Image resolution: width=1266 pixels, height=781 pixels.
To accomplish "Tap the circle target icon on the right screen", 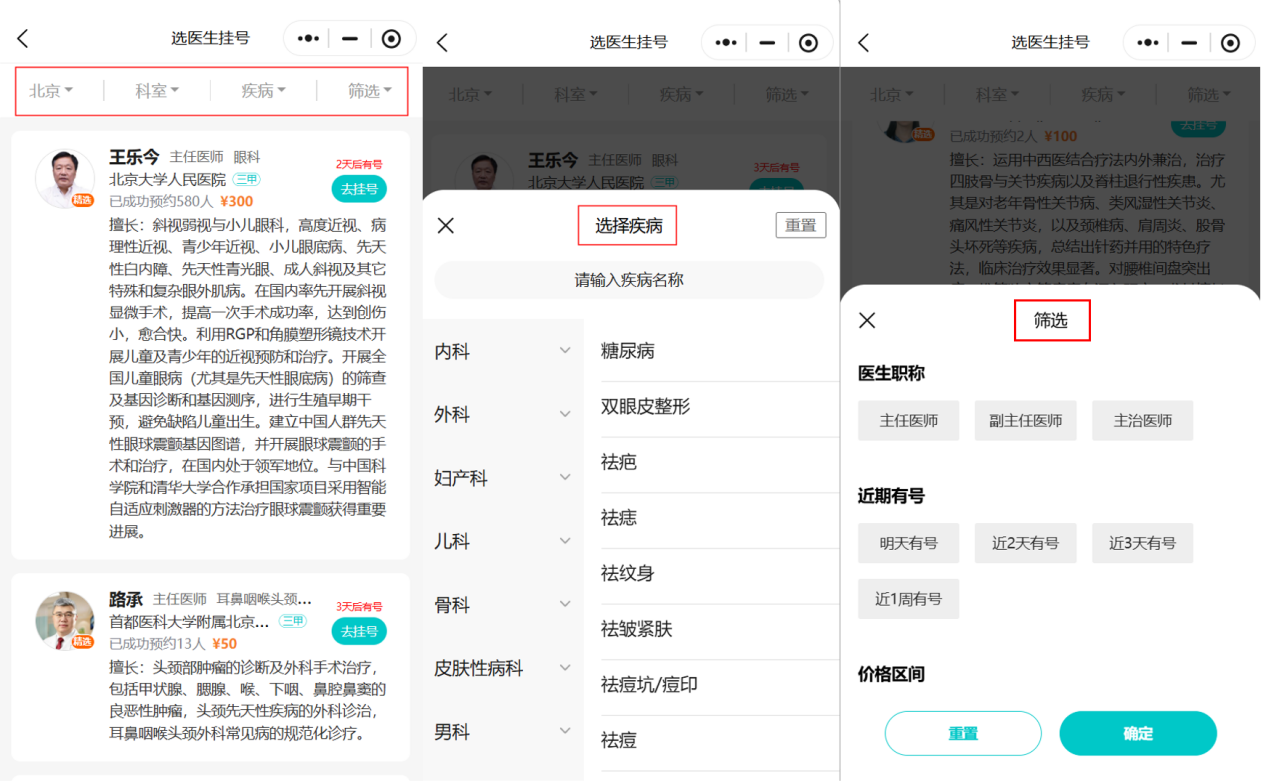I will click(x=1231, y=42).
